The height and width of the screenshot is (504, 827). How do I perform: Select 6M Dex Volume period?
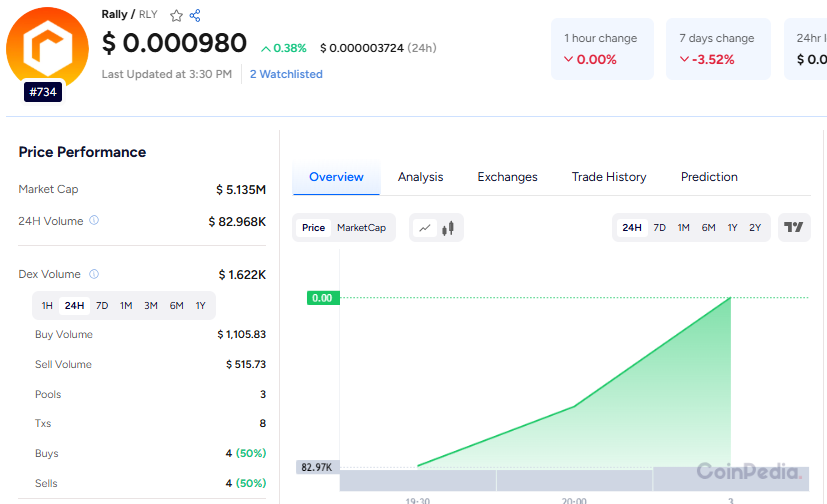(x=176, y=306)
